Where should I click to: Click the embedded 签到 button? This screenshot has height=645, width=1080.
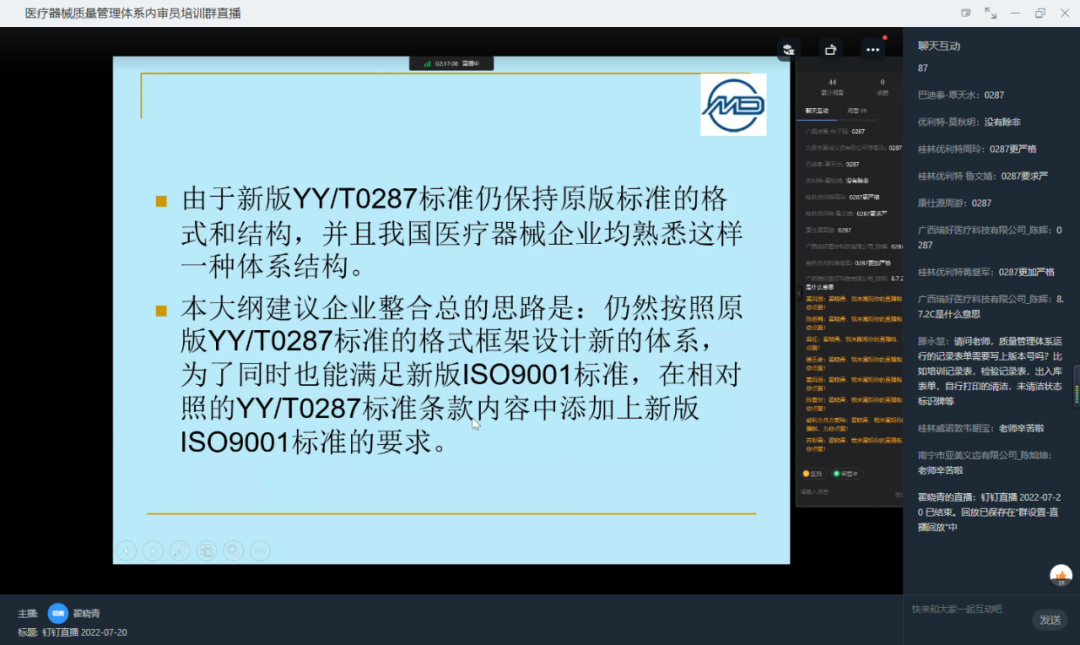pos(813,474)
